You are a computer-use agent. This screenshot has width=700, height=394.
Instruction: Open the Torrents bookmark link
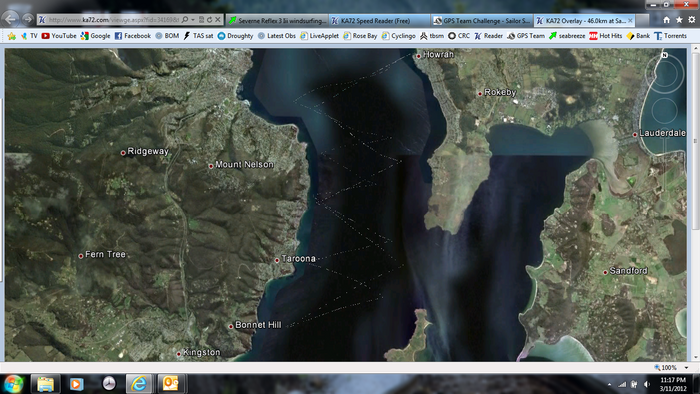point(671,36)
